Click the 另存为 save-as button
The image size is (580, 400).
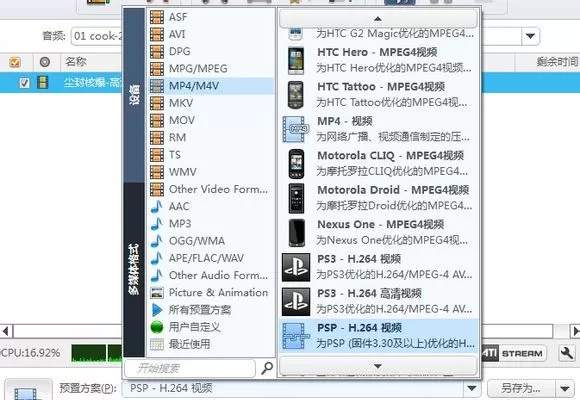tap(521, 388)
